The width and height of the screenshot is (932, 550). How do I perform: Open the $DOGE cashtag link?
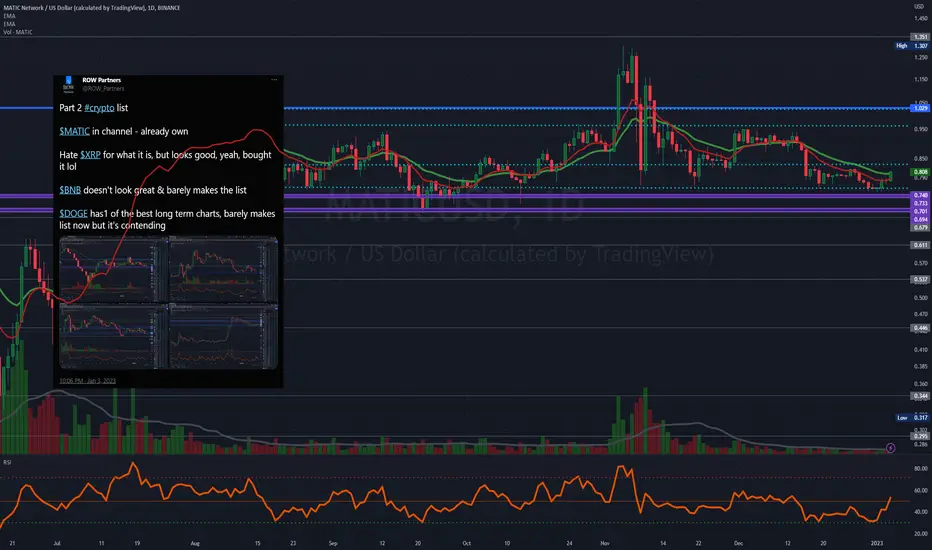(73, 213)
